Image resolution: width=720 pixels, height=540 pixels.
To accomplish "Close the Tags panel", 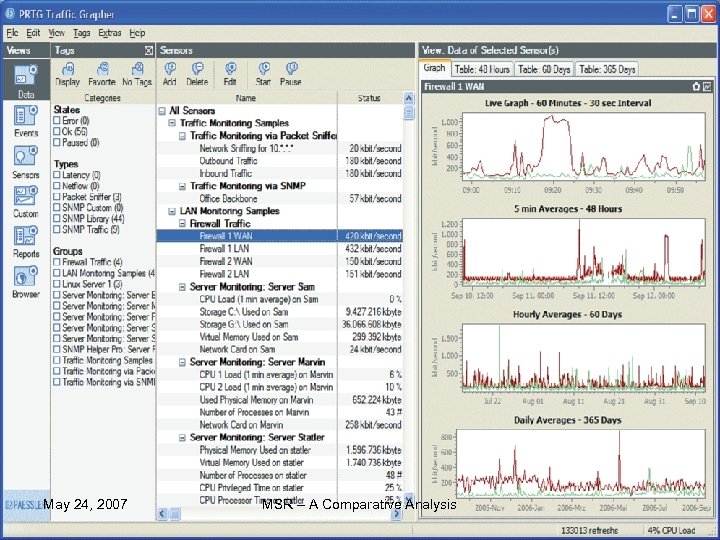I will [149, 51].
